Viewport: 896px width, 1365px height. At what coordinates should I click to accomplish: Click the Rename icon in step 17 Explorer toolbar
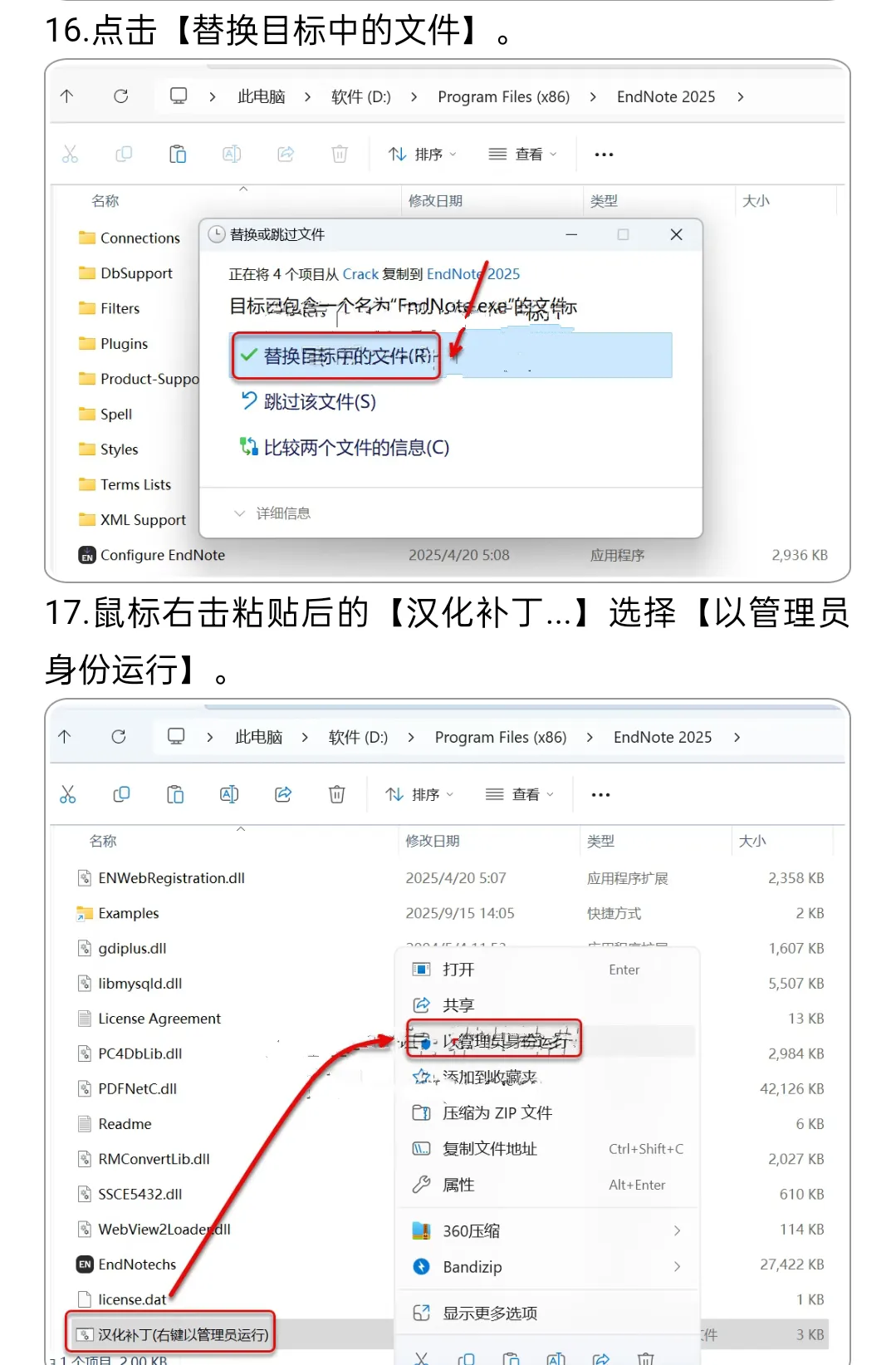pyautogui.click(x=229, y=795)
